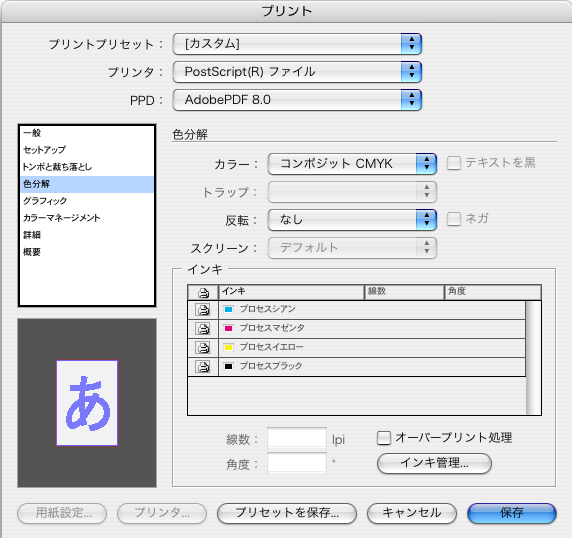Click printer icon in ink table header

point(203,293)
